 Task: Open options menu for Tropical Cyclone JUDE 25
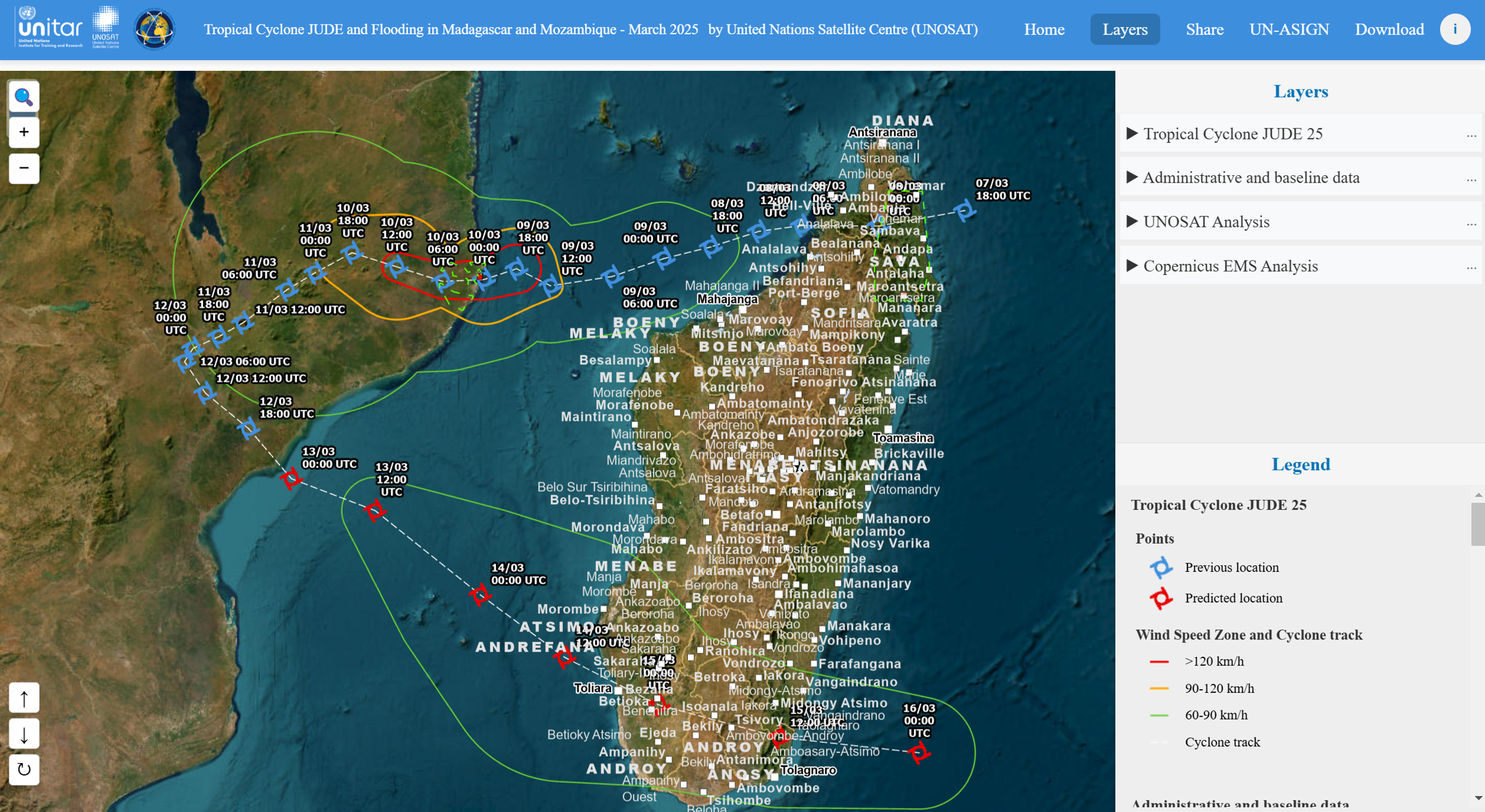click(x=1471, y=135)
